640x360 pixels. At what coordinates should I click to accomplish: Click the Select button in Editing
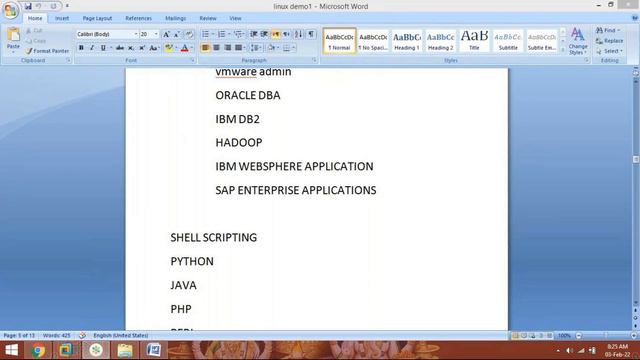click(x=609, y=51)
